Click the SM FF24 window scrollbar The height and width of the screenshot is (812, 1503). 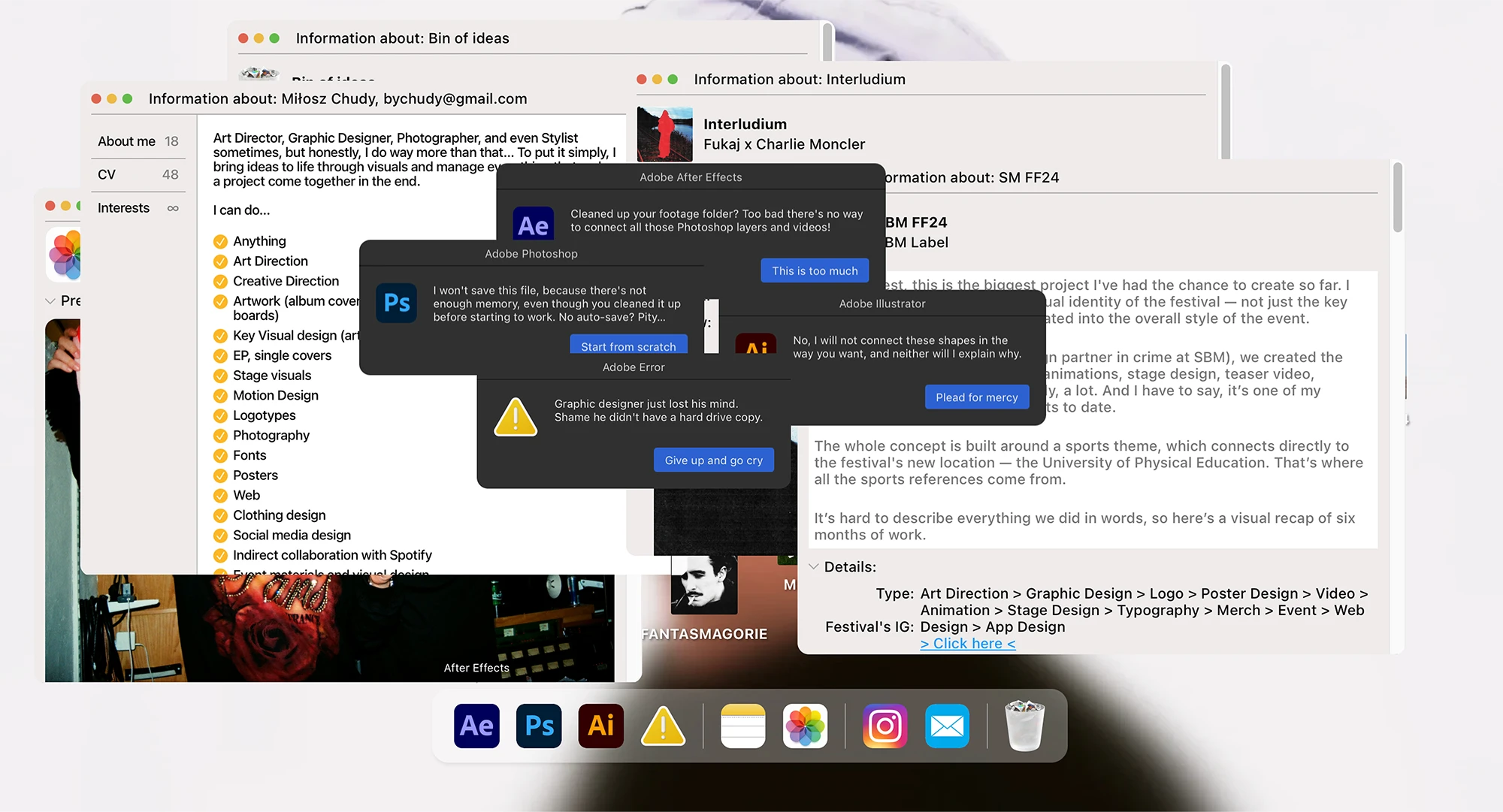[x=1397, y=198]
